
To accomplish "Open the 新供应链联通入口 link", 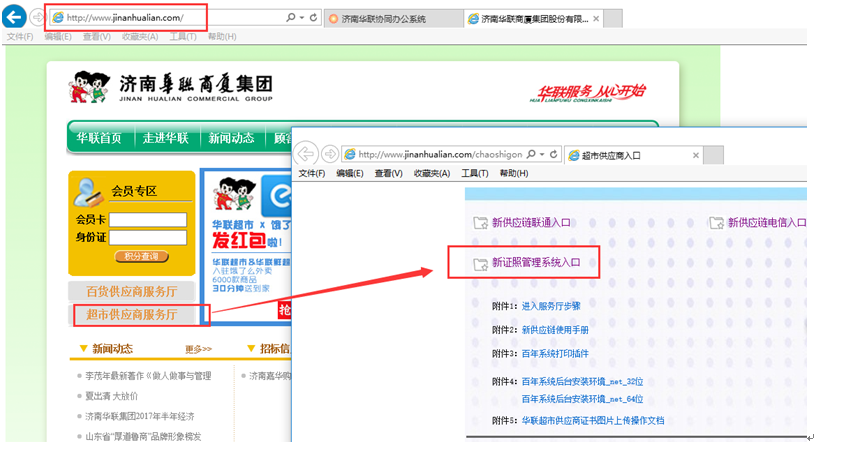I will pos(531,222).
